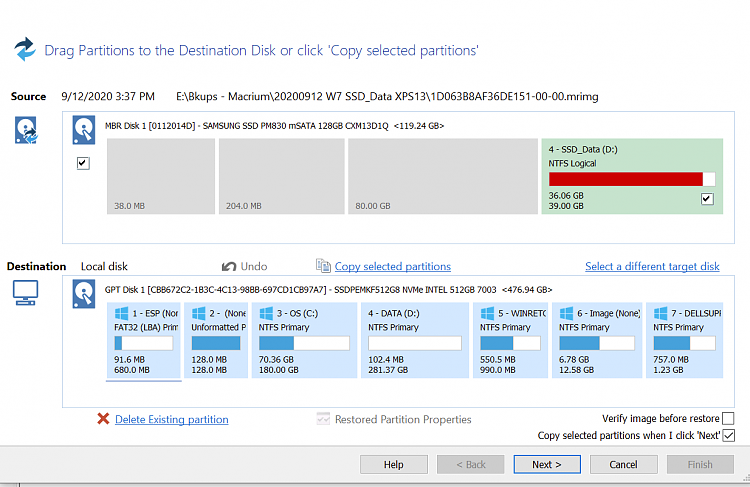Click the Undo arrow icon

[x=229, y=266]
